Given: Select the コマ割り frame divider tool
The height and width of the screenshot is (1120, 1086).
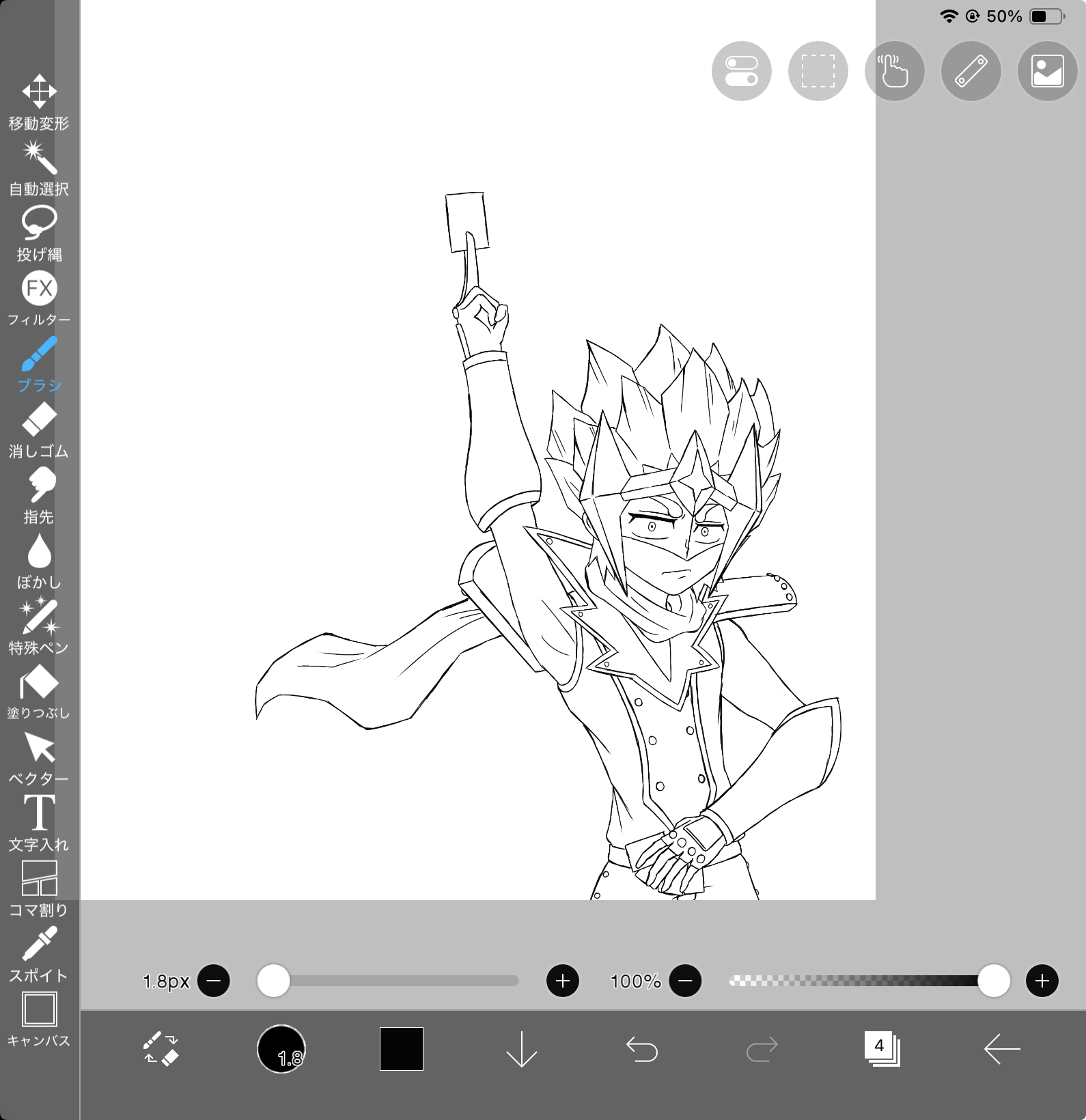Looking at the screenshot, I should (x=39, y=888).
